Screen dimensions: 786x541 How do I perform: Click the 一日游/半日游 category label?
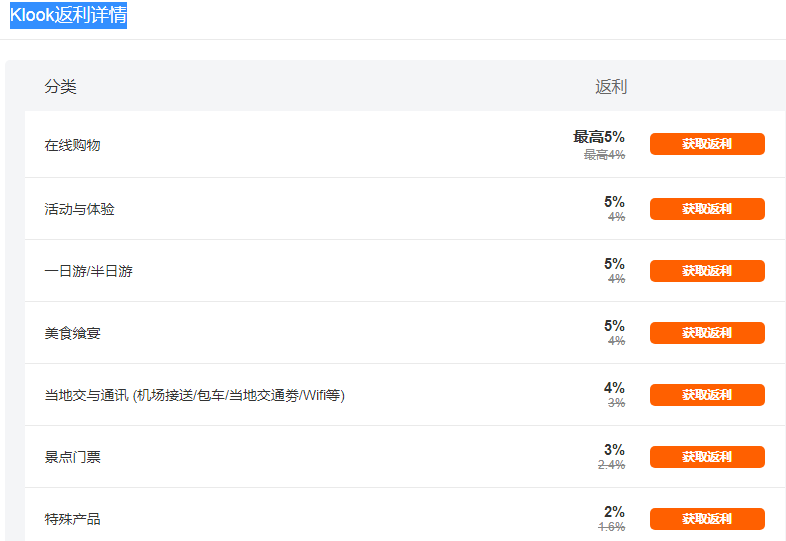pyautogui.click(x=88, y=271)
